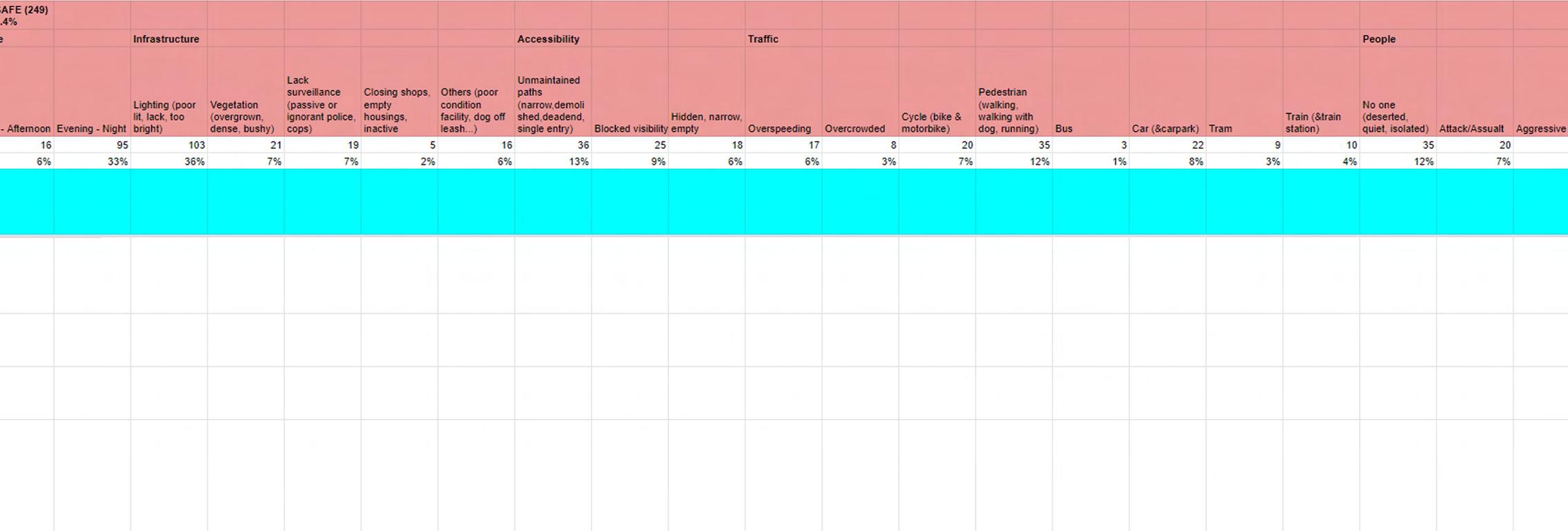Click the "Tram" column header

pyautogui.click(x=1244, y=92)
